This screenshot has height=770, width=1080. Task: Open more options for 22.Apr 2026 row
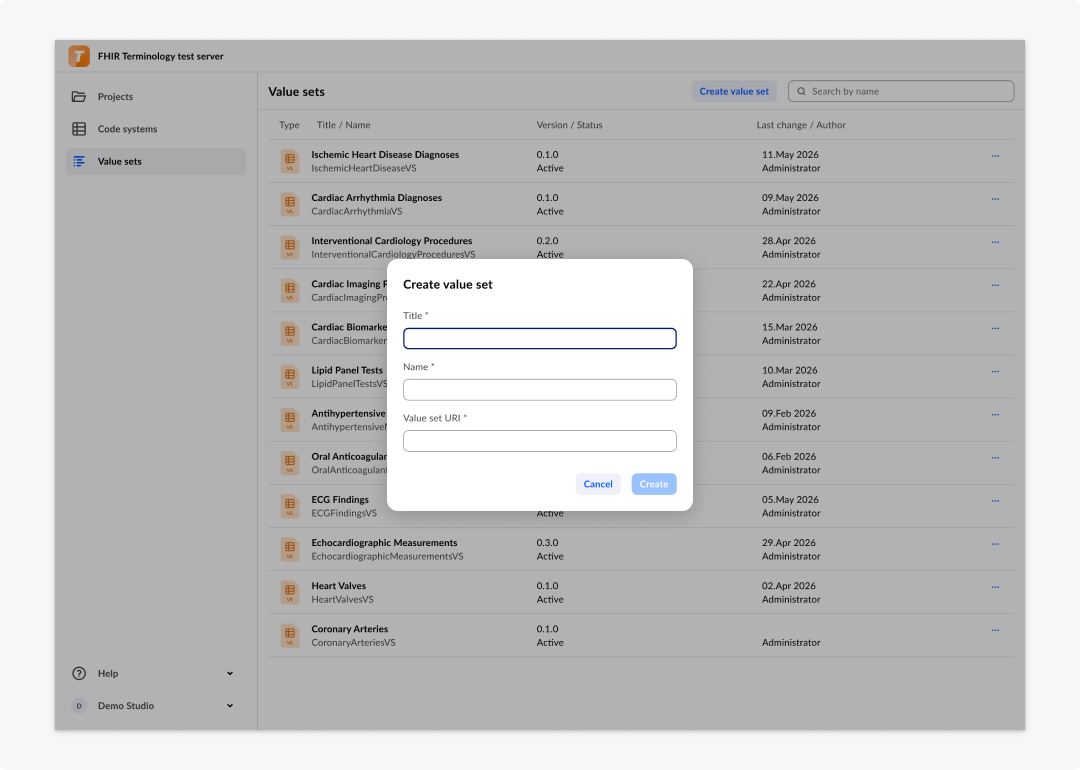(995, 285)
